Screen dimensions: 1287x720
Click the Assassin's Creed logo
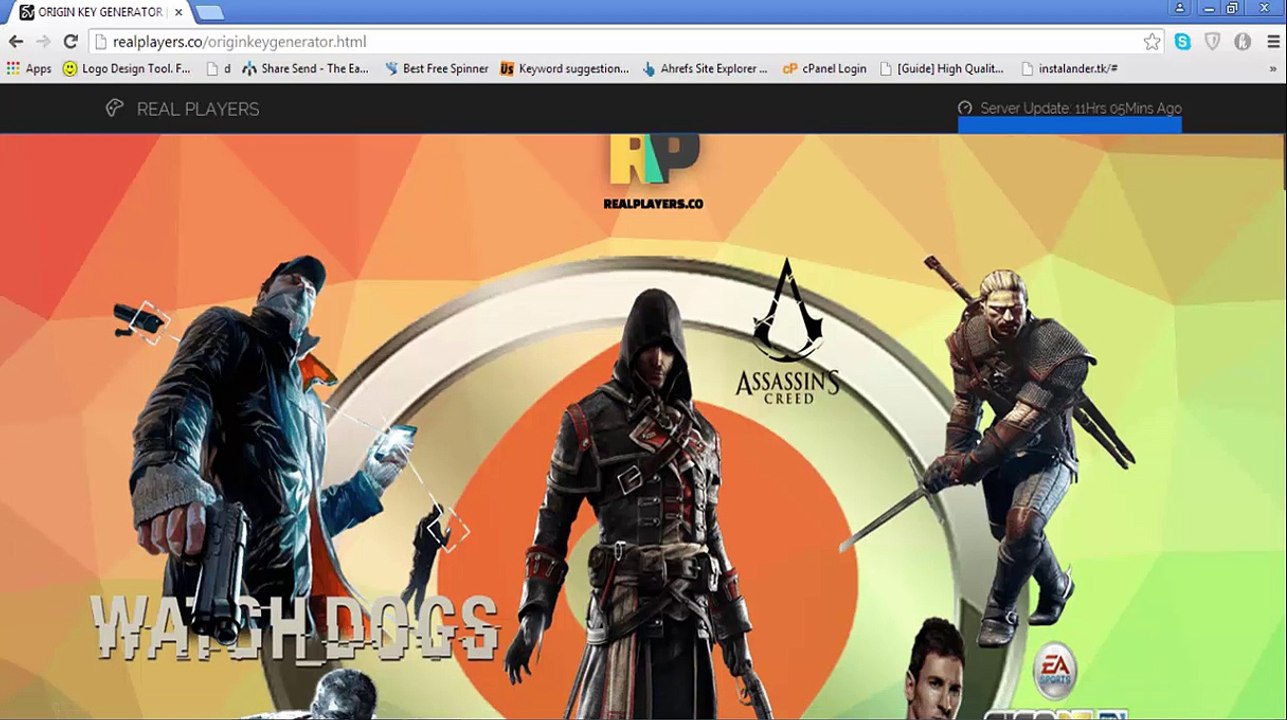pyautogui.click(x=788, y=331)
